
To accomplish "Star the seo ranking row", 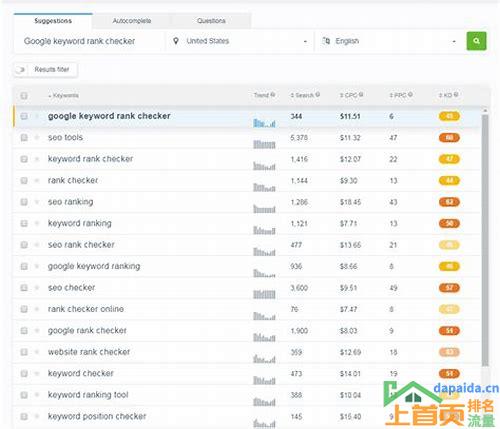I will pyautogui.click(x=37, y=202).
